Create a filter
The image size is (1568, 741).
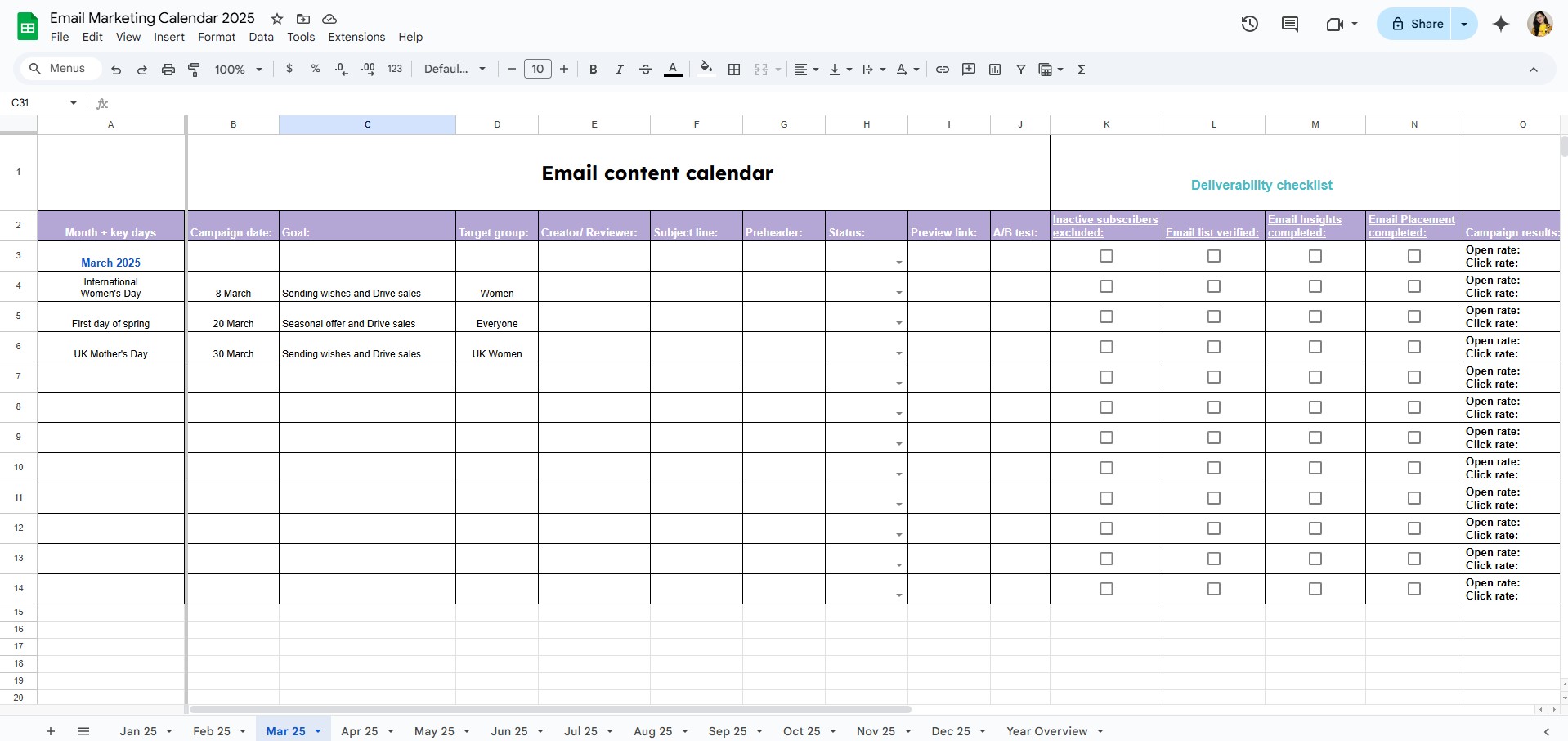(x=1020, y=70)
